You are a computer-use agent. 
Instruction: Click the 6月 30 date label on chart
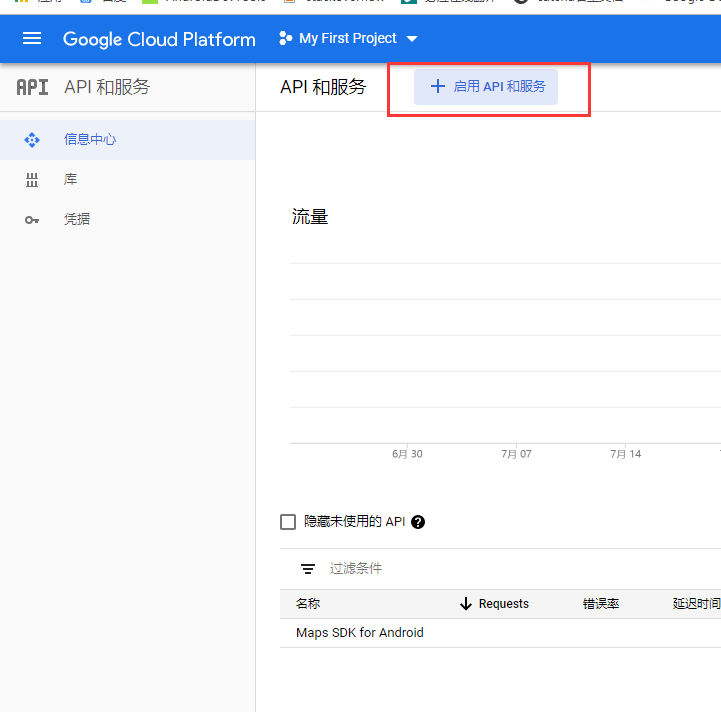[407, 454]
